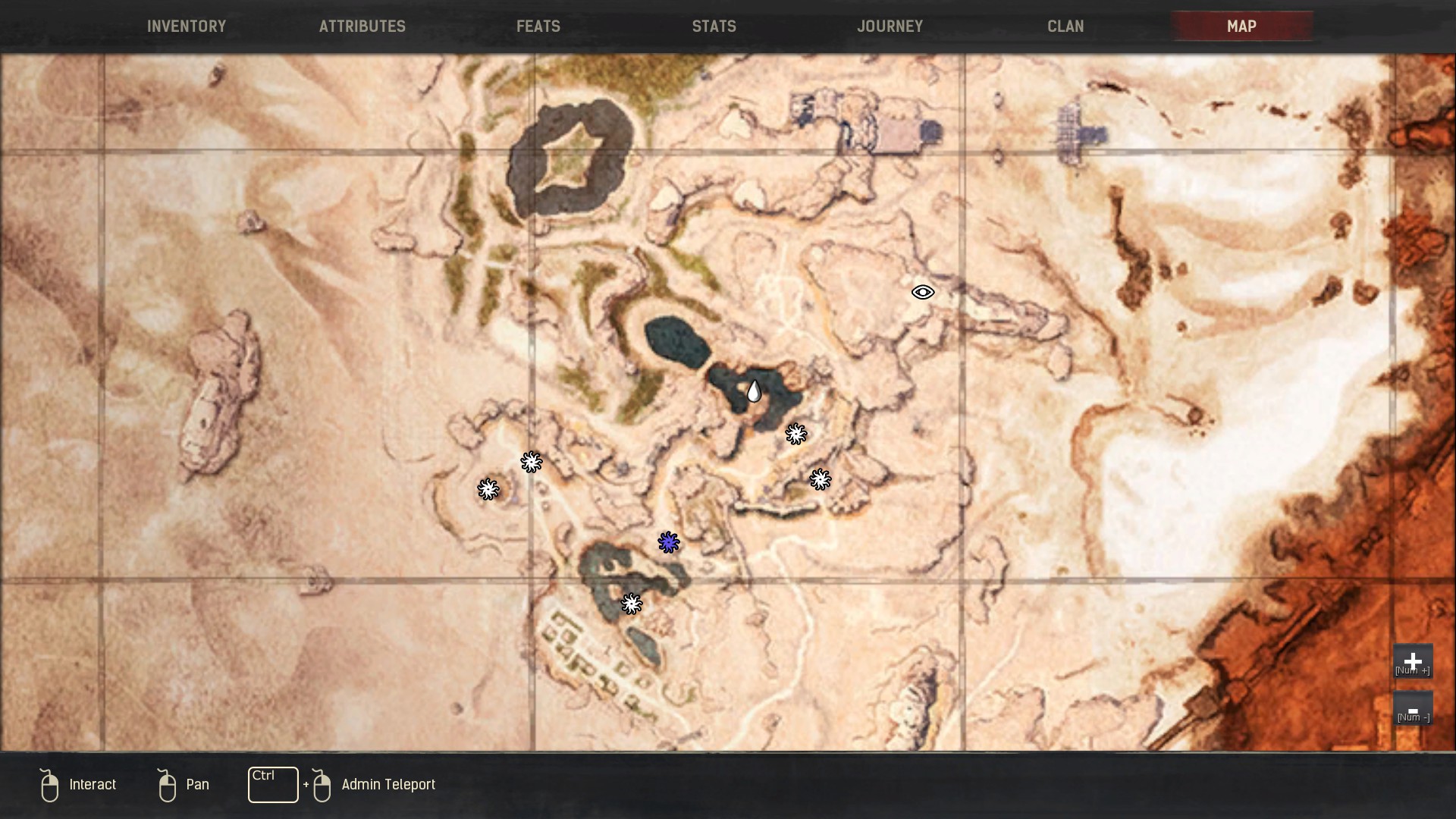Click starburst marker between leftmost and blue
1456x819 pixels.
tap(532, 462)
